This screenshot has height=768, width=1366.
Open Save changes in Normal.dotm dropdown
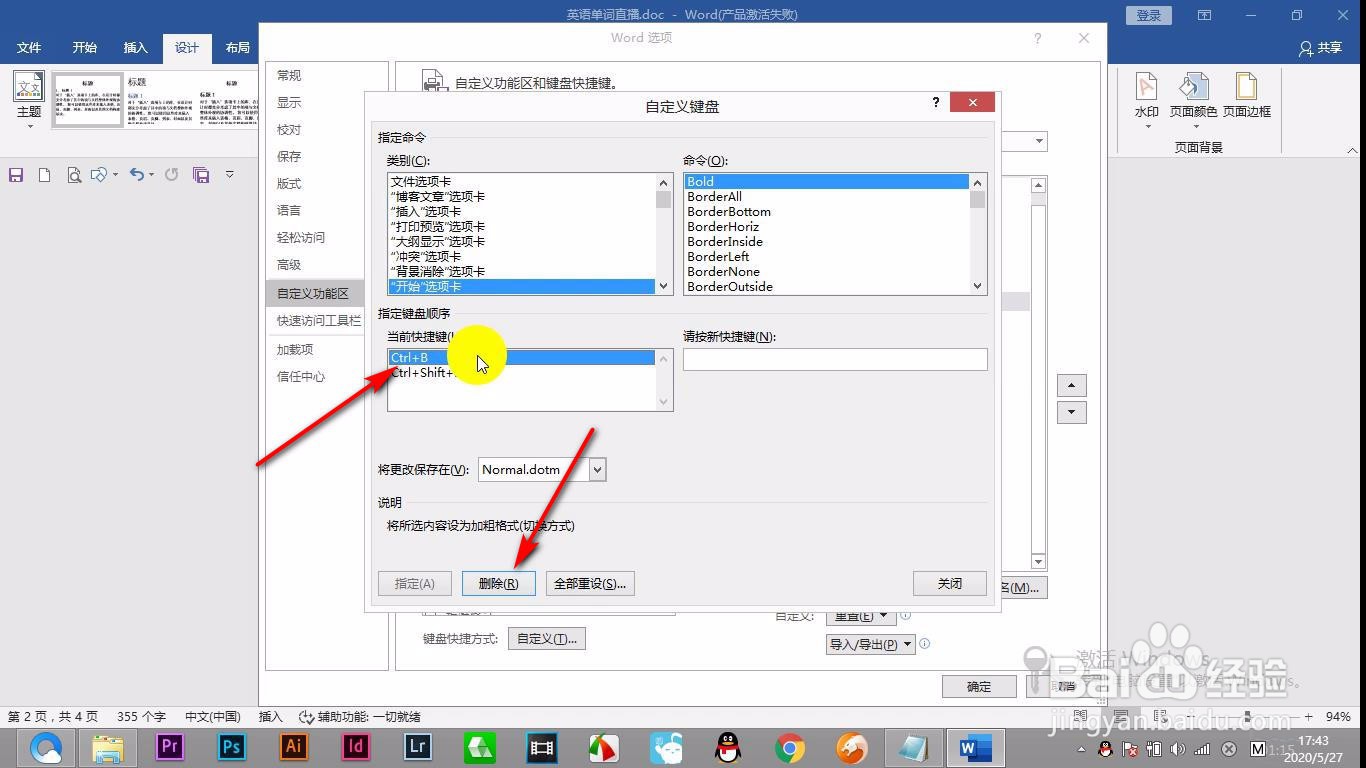pyautogui.click(x=597, y=469)
